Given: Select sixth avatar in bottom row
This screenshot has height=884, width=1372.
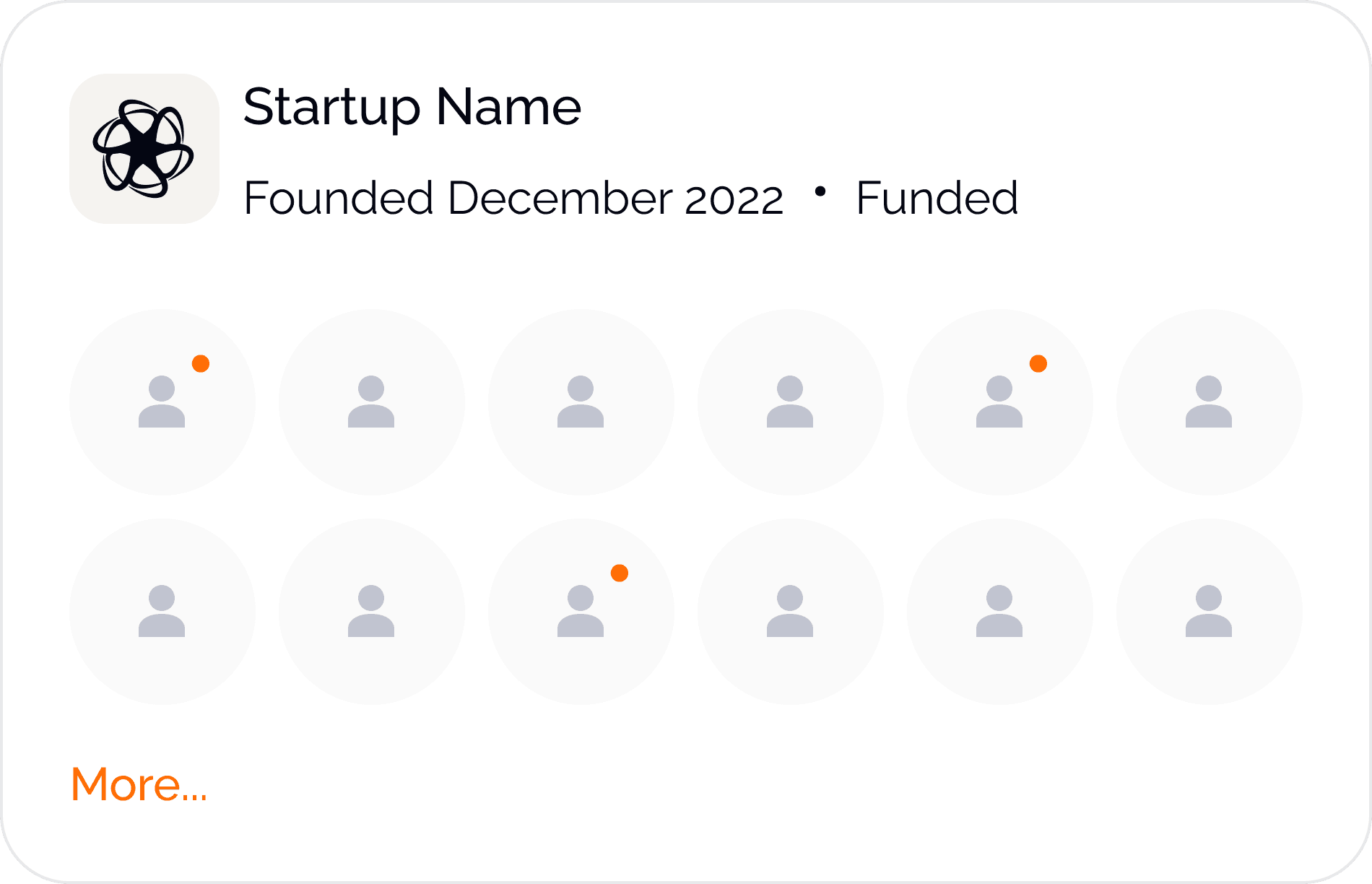Looking at the screenshot, I should point(1210,612).
